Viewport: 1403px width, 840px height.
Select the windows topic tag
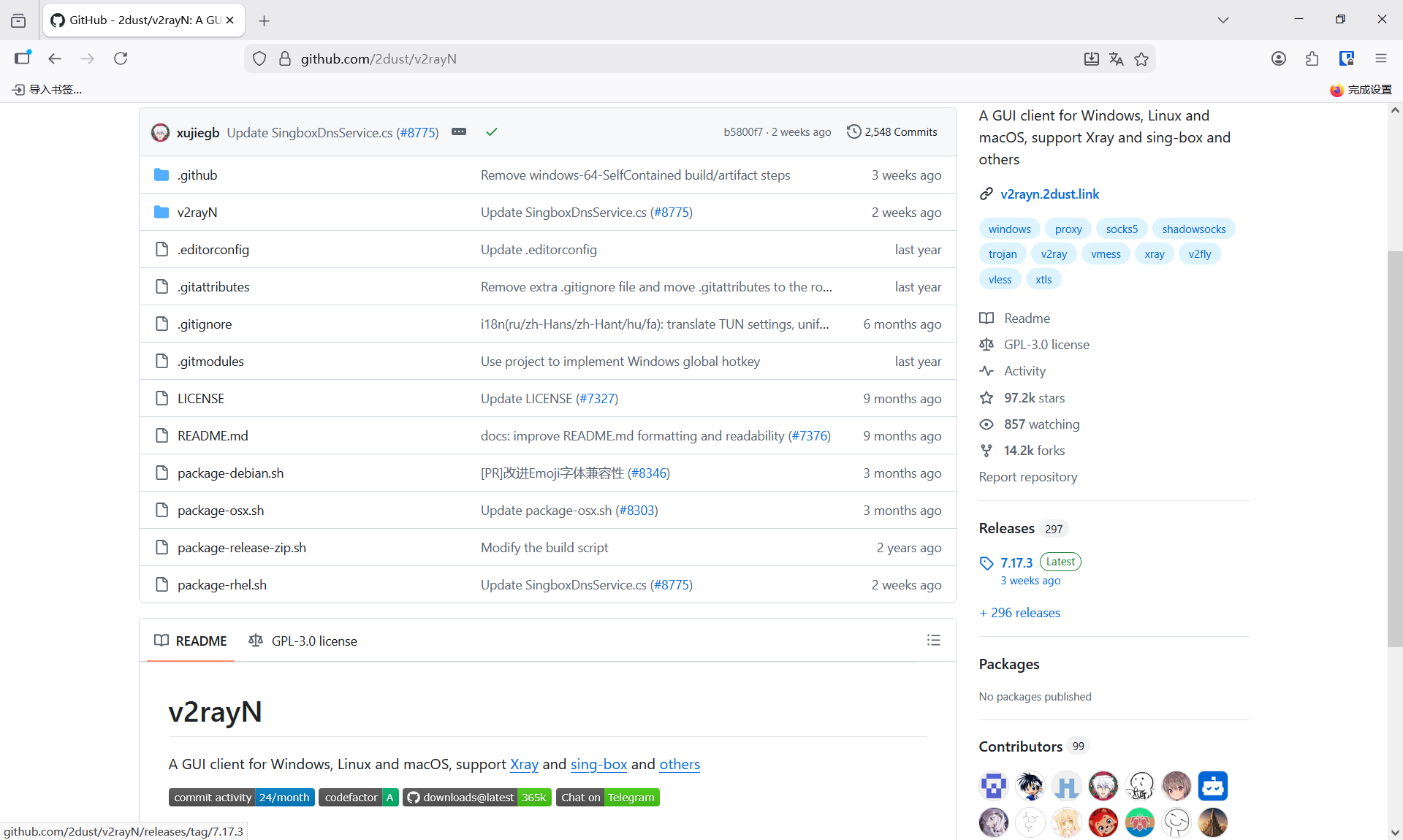(1009, 229)
